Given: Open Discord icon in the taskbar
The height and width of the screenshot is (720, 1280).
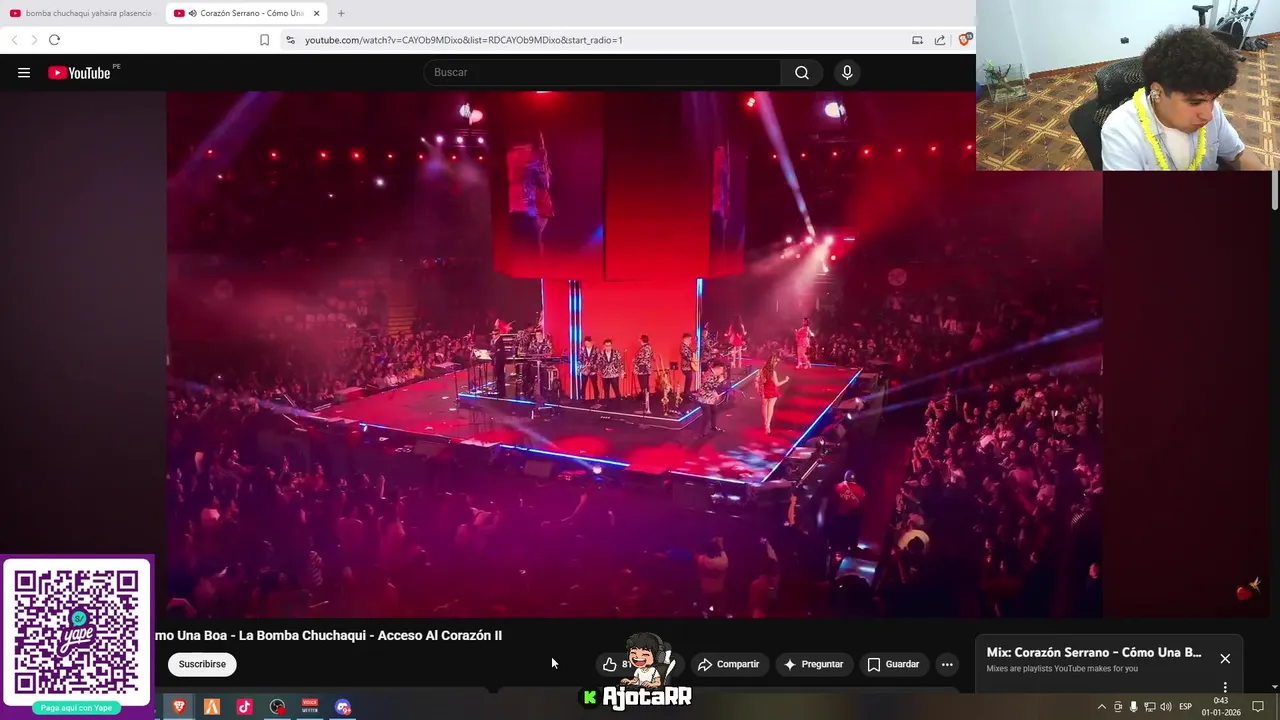Looking at the screenshot, I should [343, 707].
